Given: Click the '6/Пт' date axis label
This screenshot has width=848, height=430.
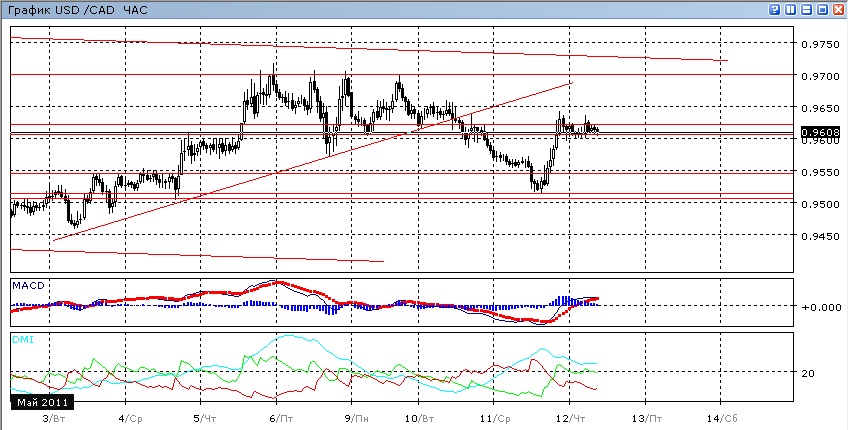Looking at the screenshot, I should pos(279,418).
